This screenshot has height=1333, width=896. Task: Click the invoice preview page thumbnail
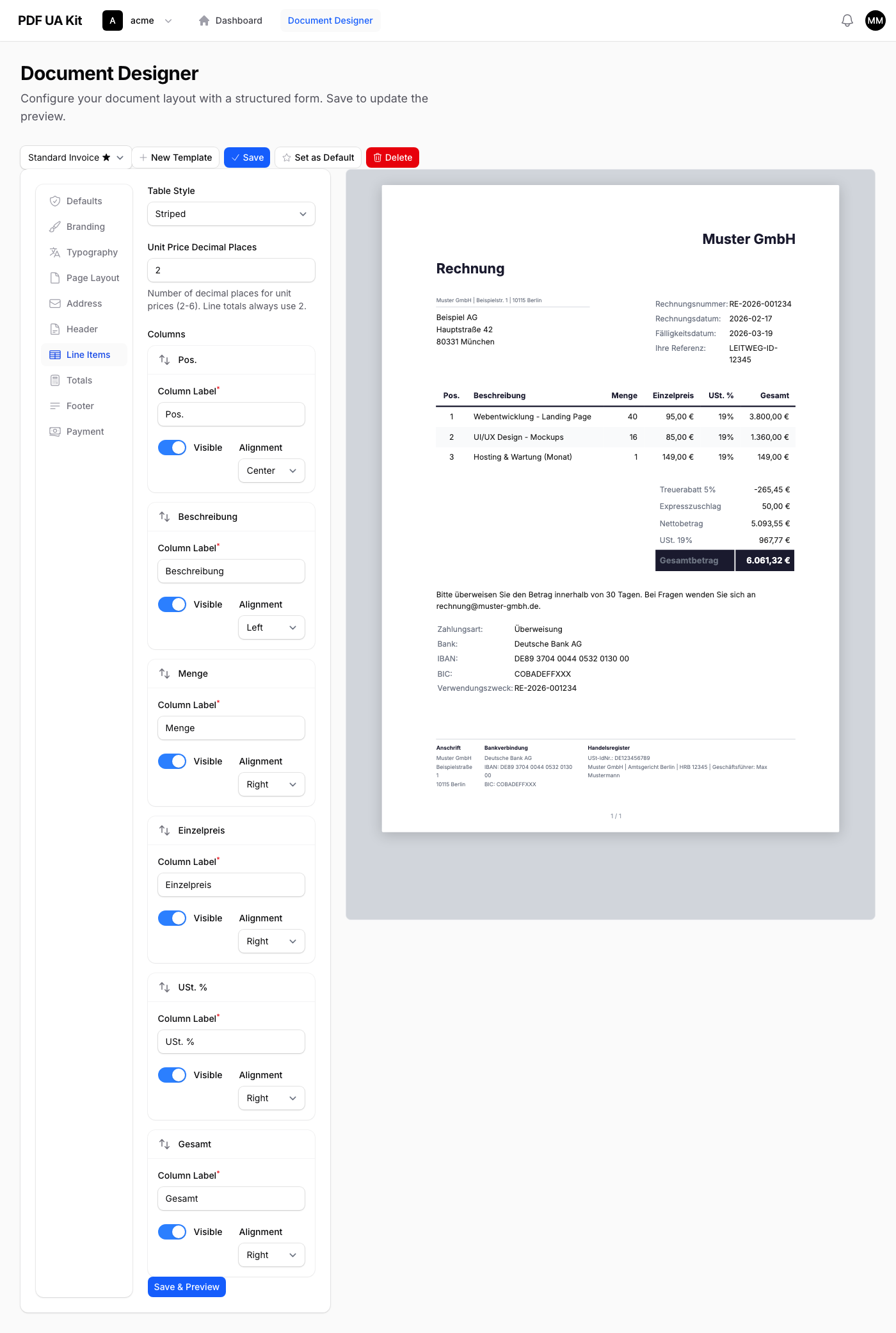[611, 508]
